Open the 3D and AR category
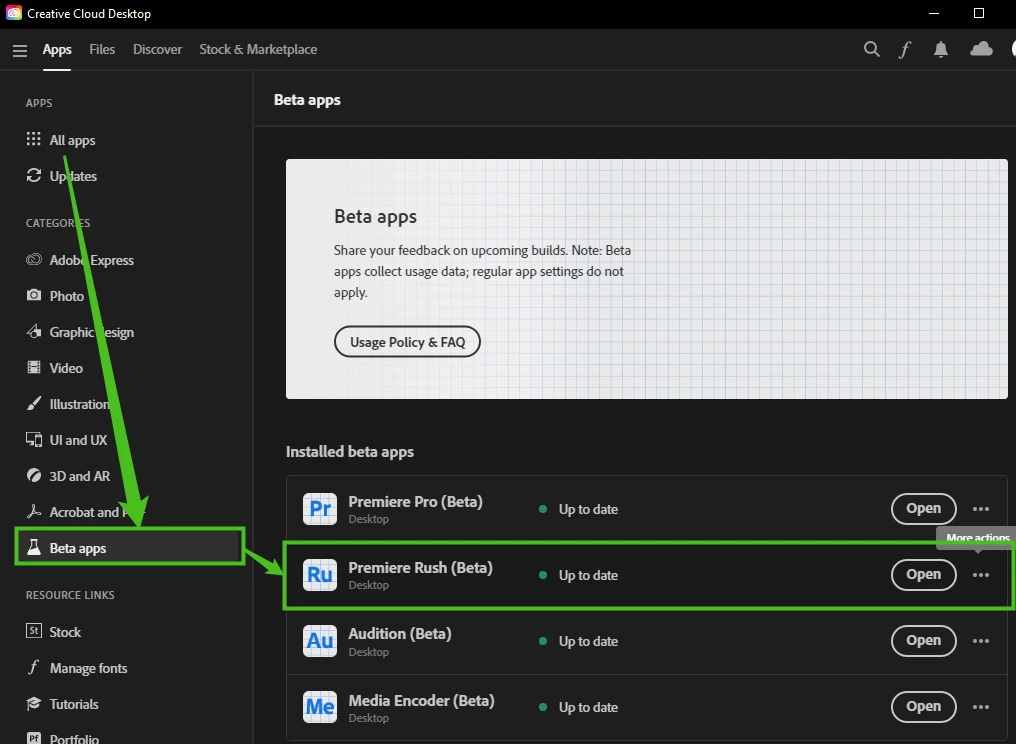This screenshot has height=744, width=1016. pos(68,476)
